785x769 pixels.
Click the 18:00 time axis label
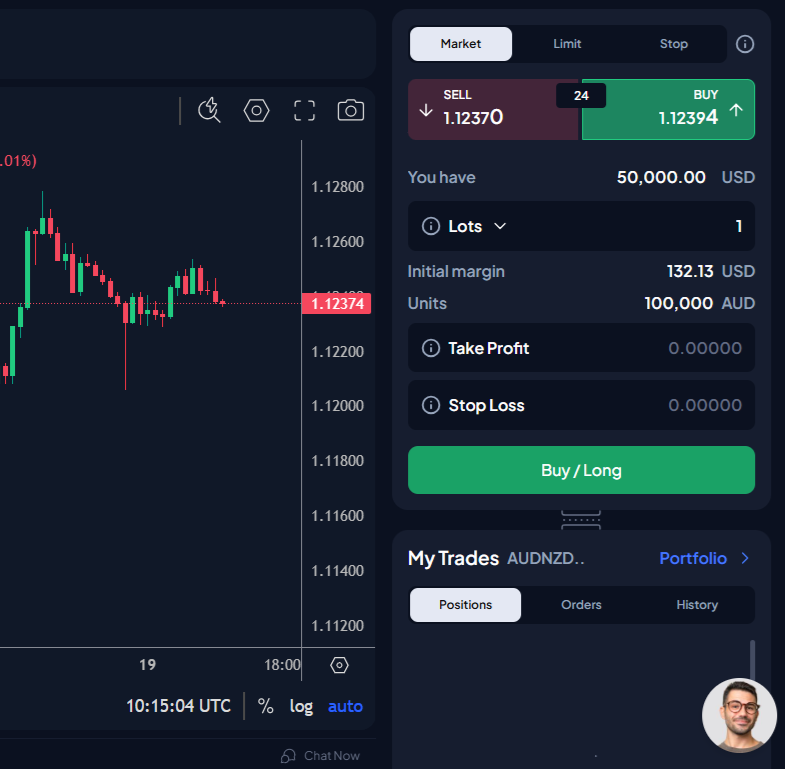[x=282, y=665]
